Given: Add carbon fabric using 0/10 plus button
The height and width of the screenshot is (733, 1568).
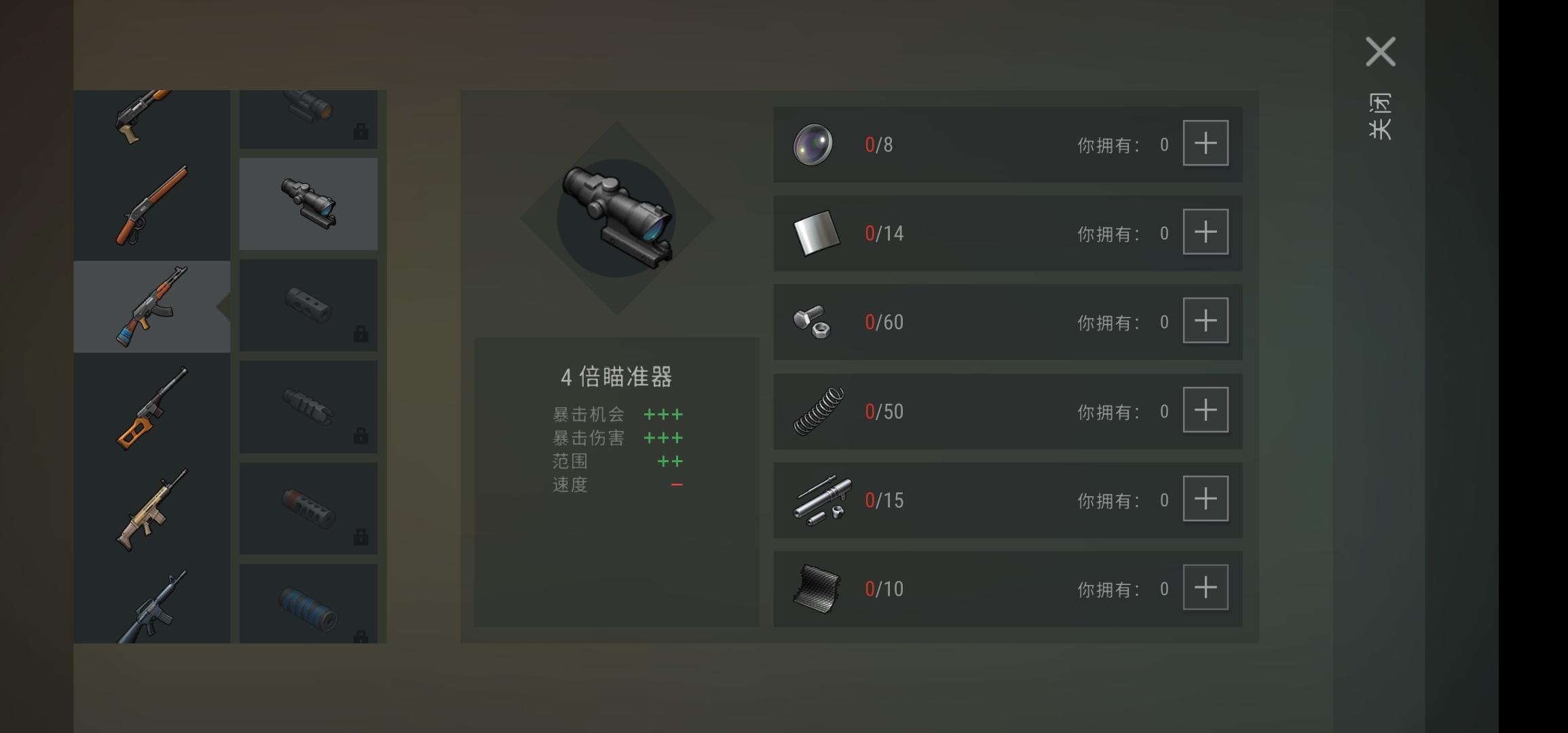Looking at the screenshot, I should click(x=1206, y=588).
